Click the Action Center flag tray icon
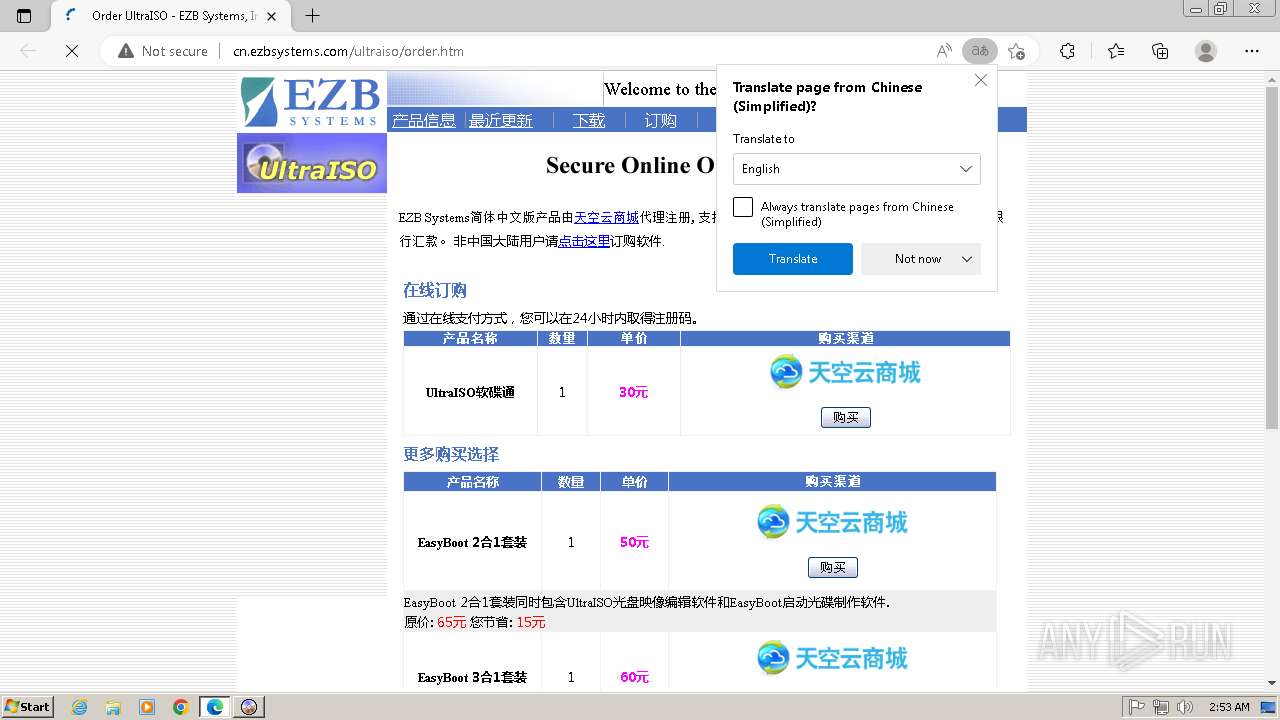Viewport: 1280px width, 720px height. (x=1137, y=707)
